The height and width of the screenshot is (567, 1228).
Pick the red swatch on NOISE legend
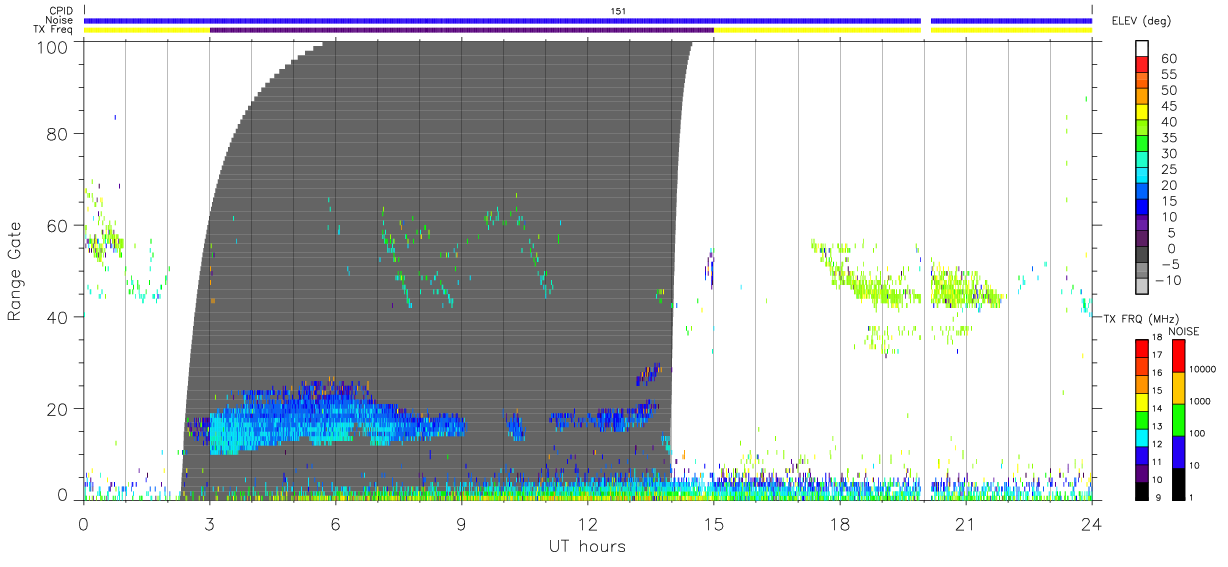(x=1178, y=356)
